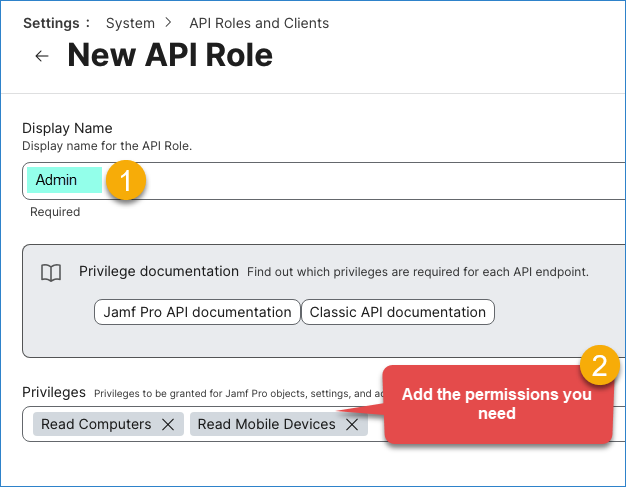
Task: Click the back arrow beside New API Role
Action: coord(42,56)
